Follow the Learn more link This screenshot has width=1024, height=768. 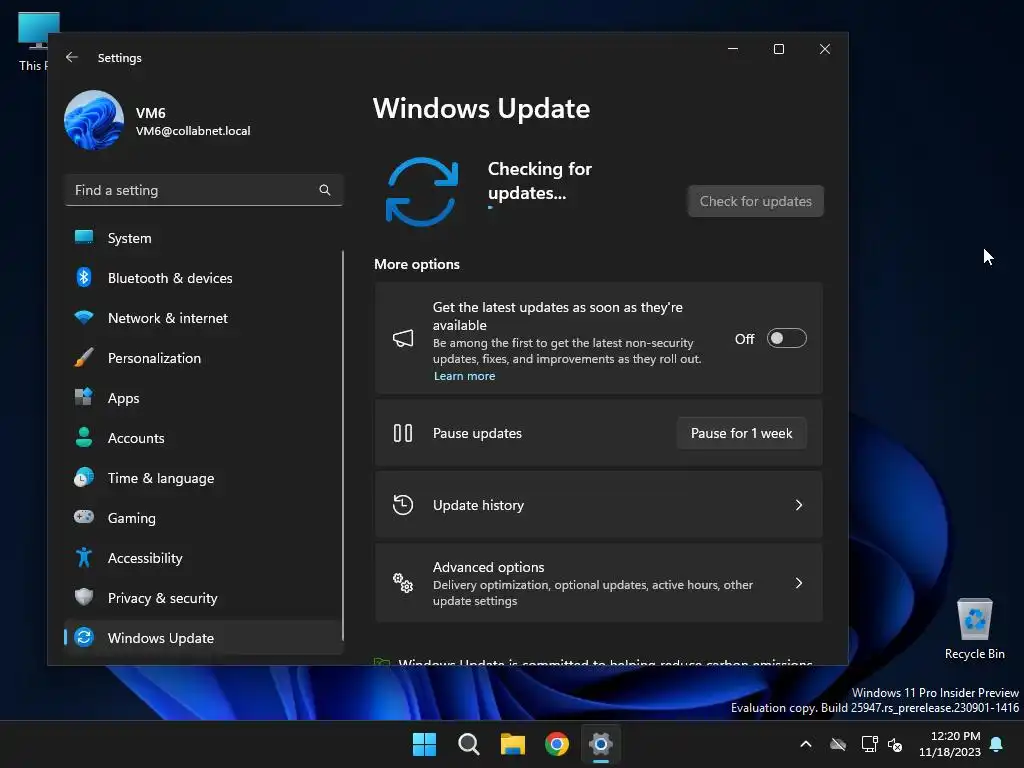(x=464, y=376)
